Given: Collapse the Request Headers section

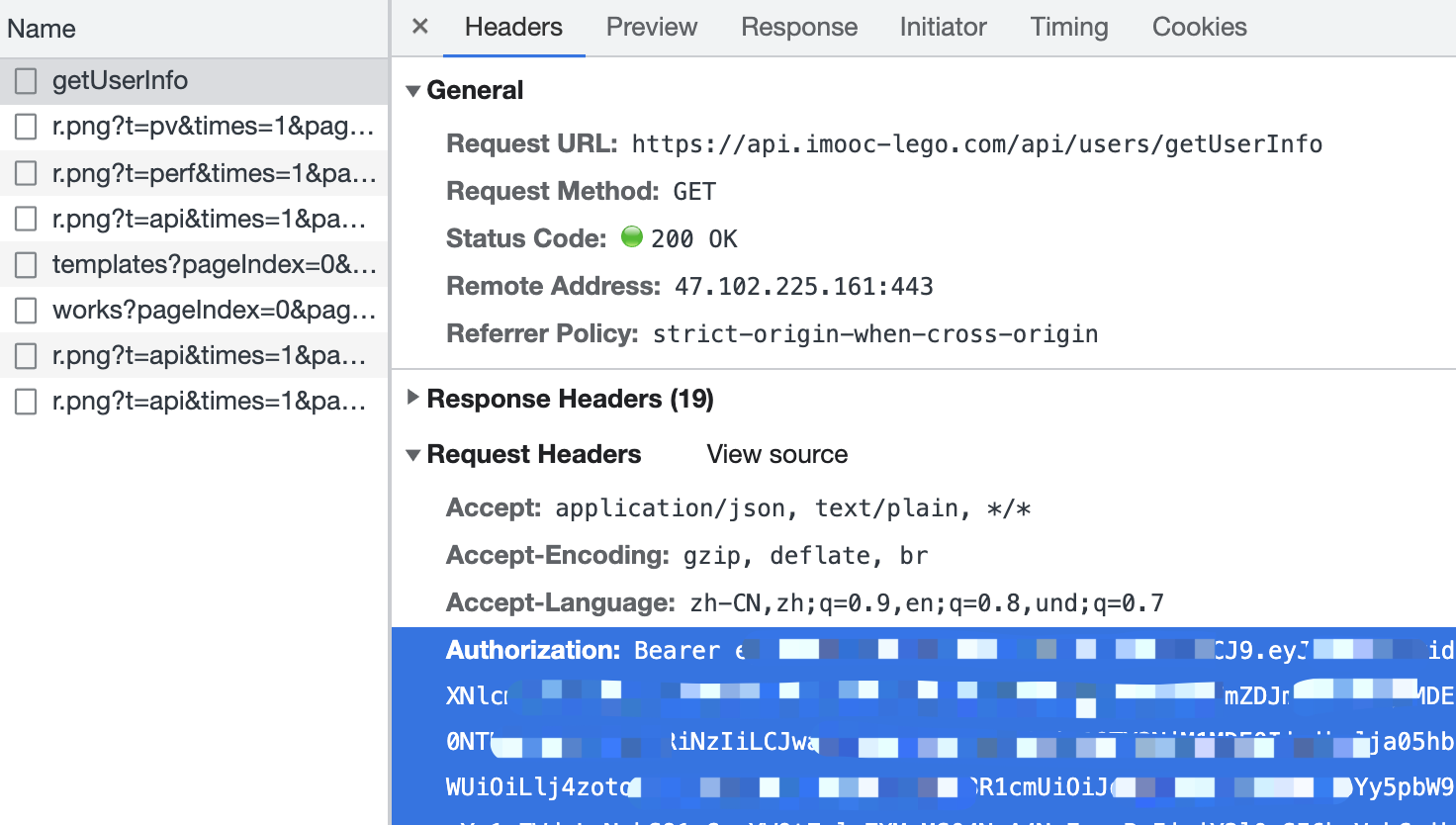Looking at the screenshot, I should pos(413,455).
